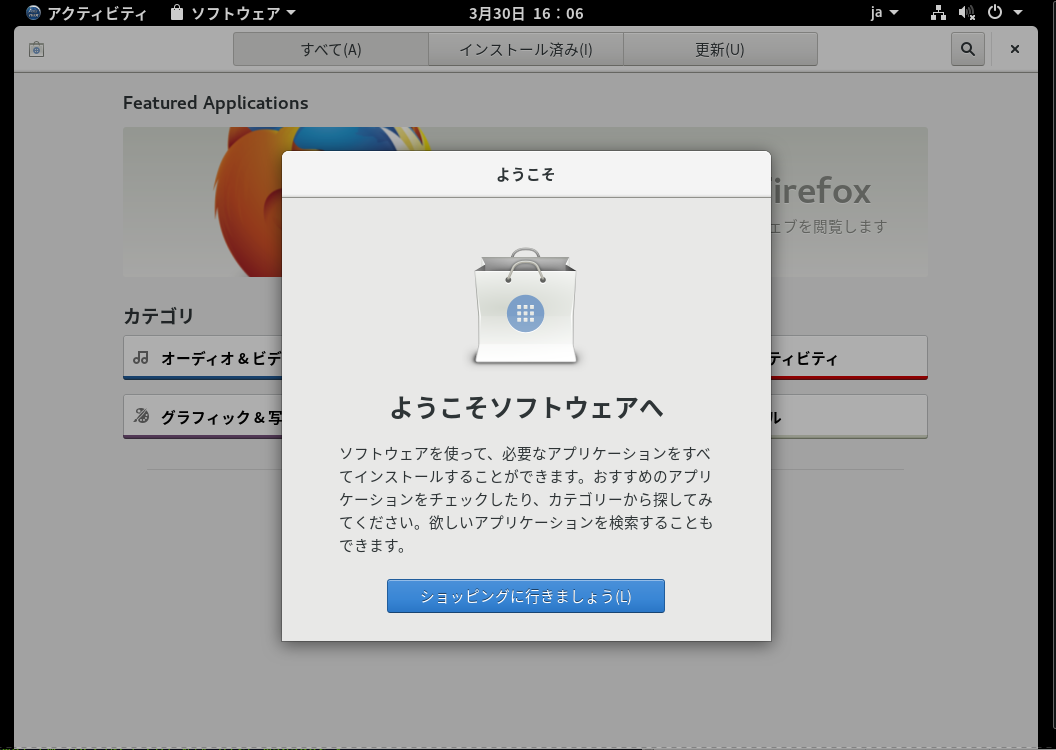Viewport: 1056px width, 750px height.
Task: Click the shopping bag welcome image
Action: click(x=526, y=308)
